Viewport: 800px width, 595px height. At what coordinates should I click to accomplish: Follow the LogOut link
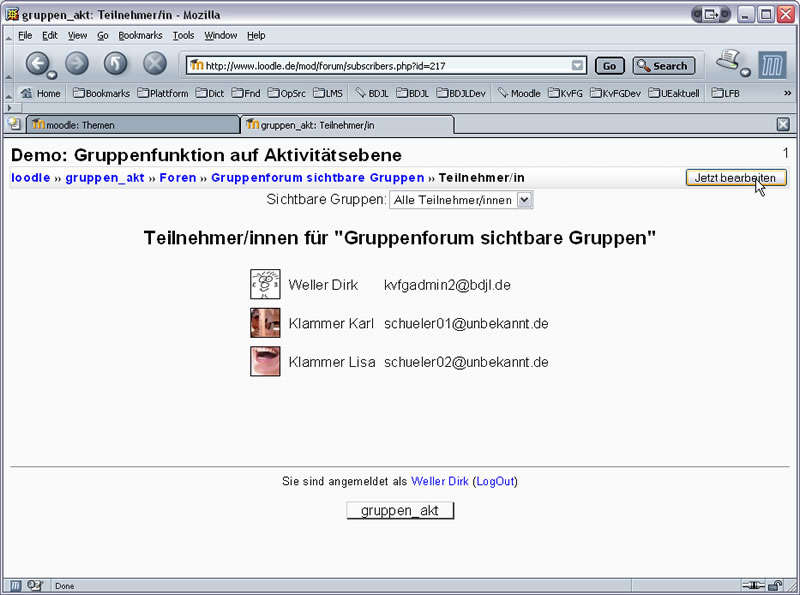coord(495,481)
